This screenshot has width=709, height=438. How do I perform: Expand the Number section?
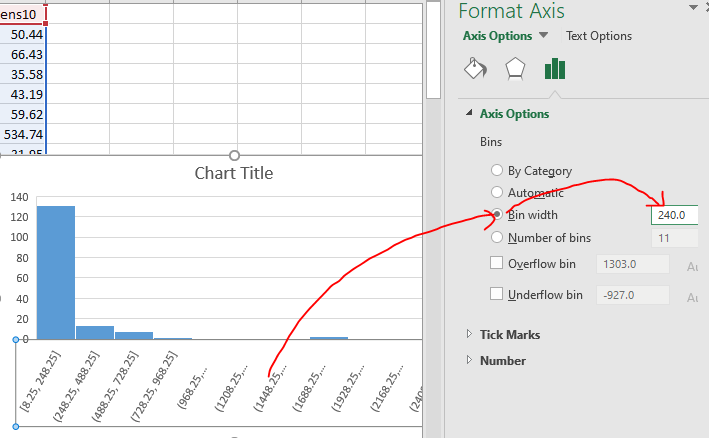pyautogui.click(x=470, y=360)
